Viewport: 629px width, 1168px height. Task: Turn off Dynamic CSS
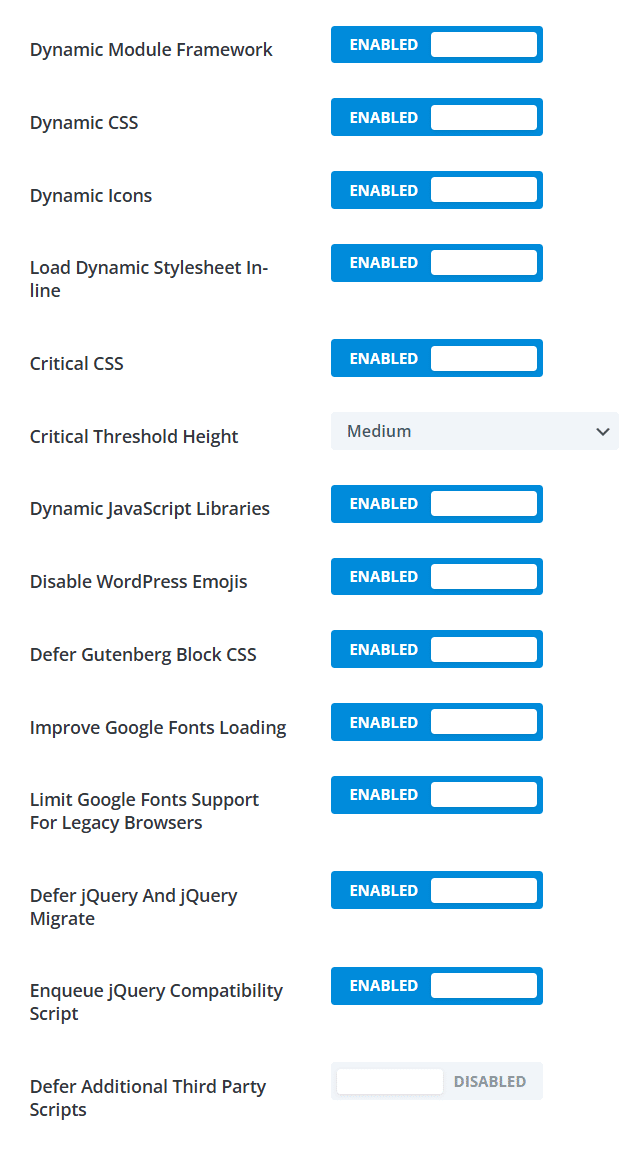(437, 117)
